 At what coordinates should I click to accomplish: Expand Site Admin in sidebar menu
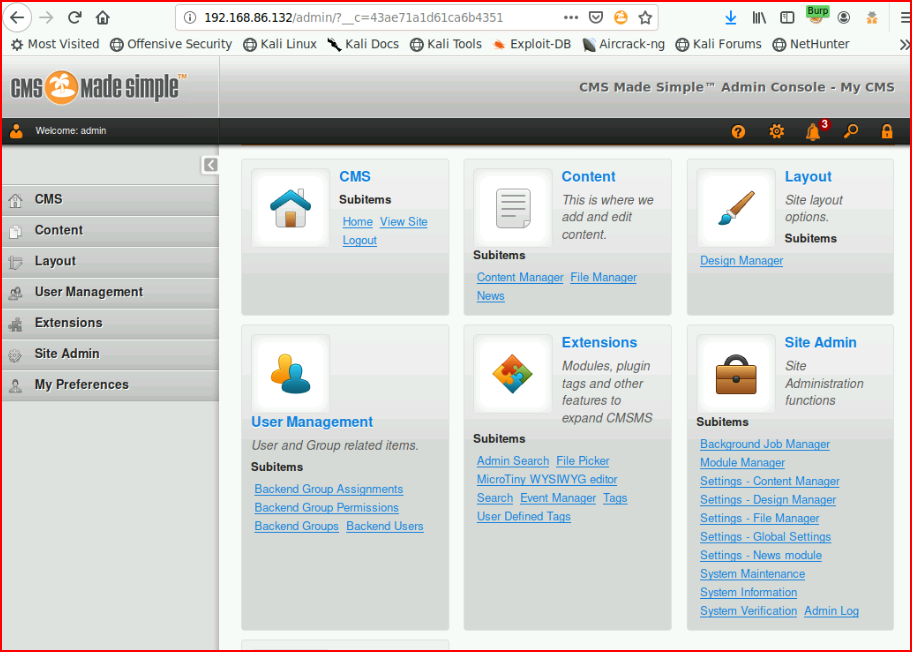111,354
